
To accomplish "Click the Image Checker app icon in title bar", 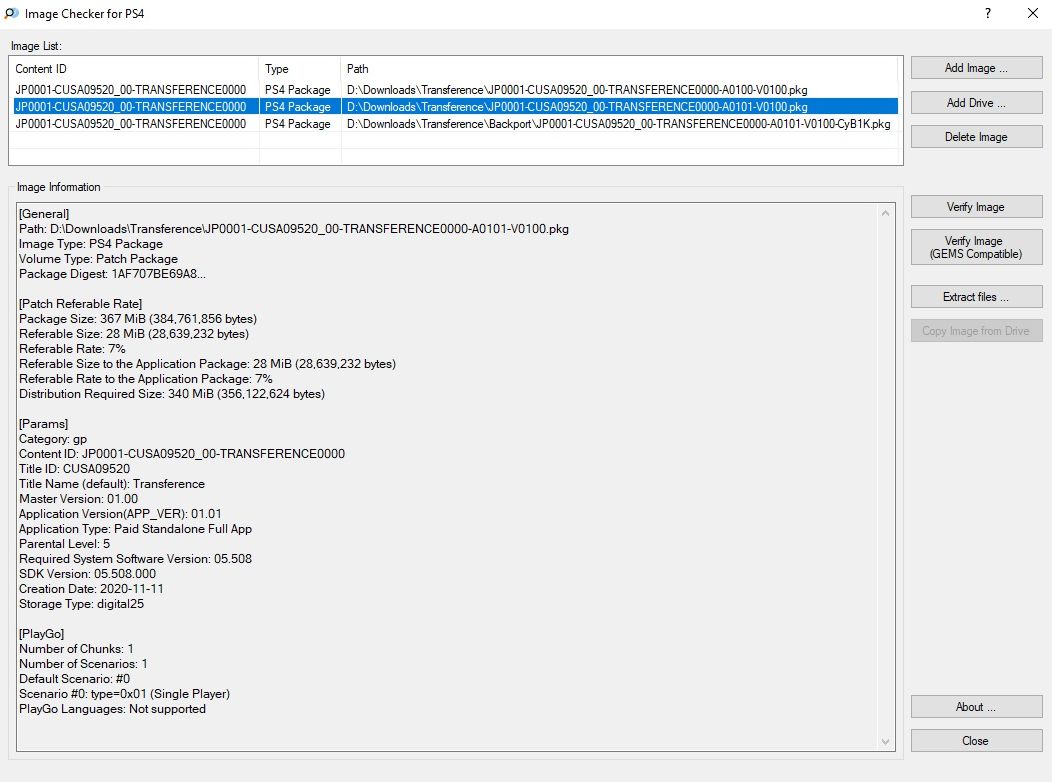I will pyautogui.click(x=11, y=13).
